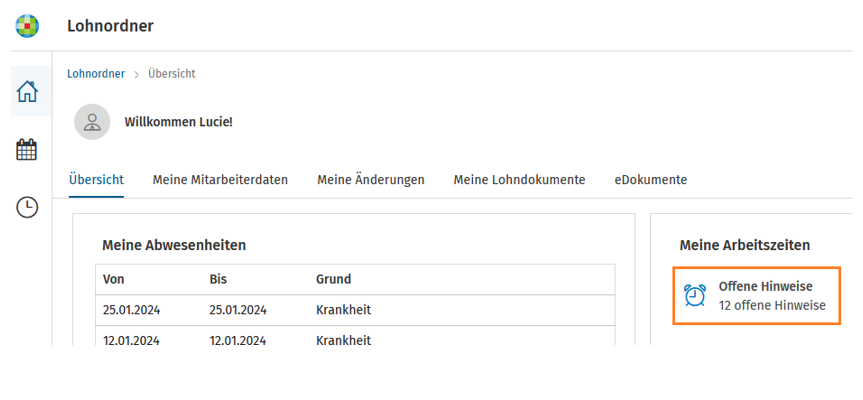
Task: Click the 12 offene Hinweise text
Action: [x=772, y=305]
